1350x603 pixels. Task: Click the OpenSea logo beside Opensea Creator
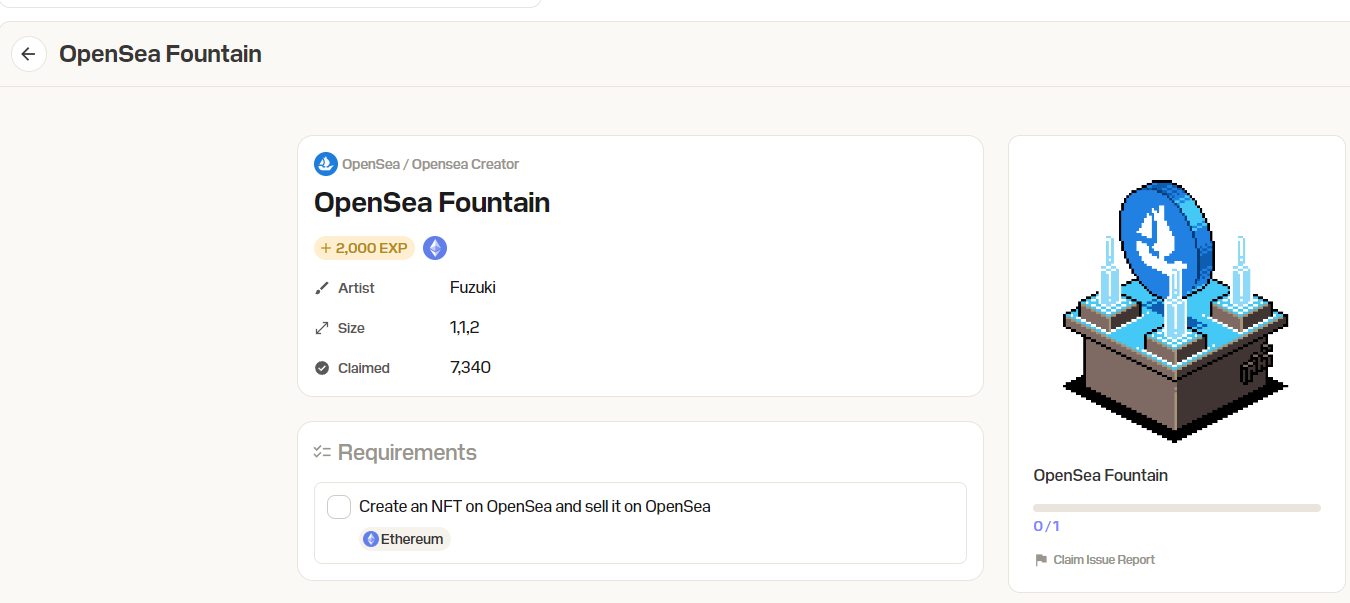point(326,164)
